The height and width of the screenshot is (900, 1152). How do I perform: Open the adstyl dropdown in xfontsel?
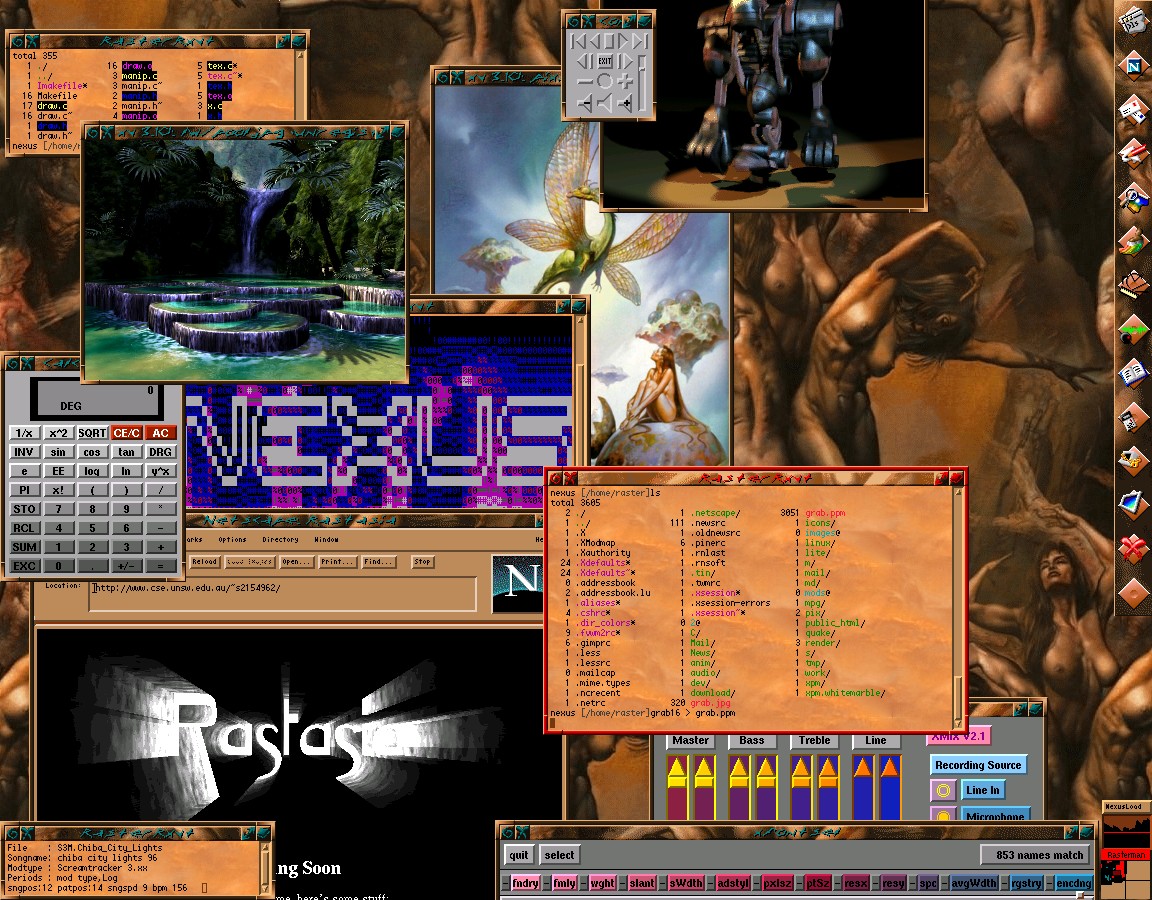[x=732, y=883]
